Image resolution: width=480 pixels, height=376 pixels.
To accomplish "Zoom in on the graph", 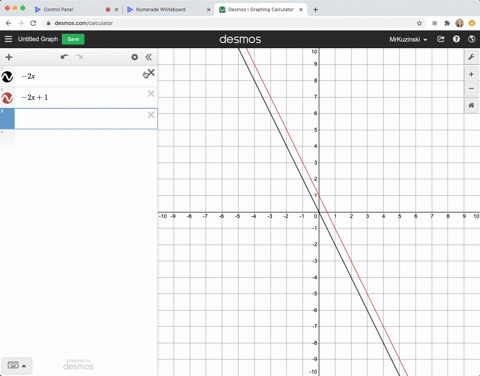I will [x=471, y=74].
